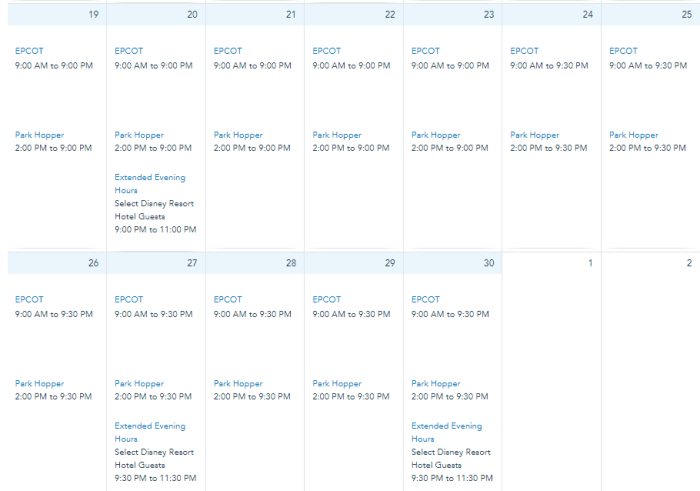This screenshot has width=700, height=491.
Task: Click the date number 24 header
Action: (587, 15)
